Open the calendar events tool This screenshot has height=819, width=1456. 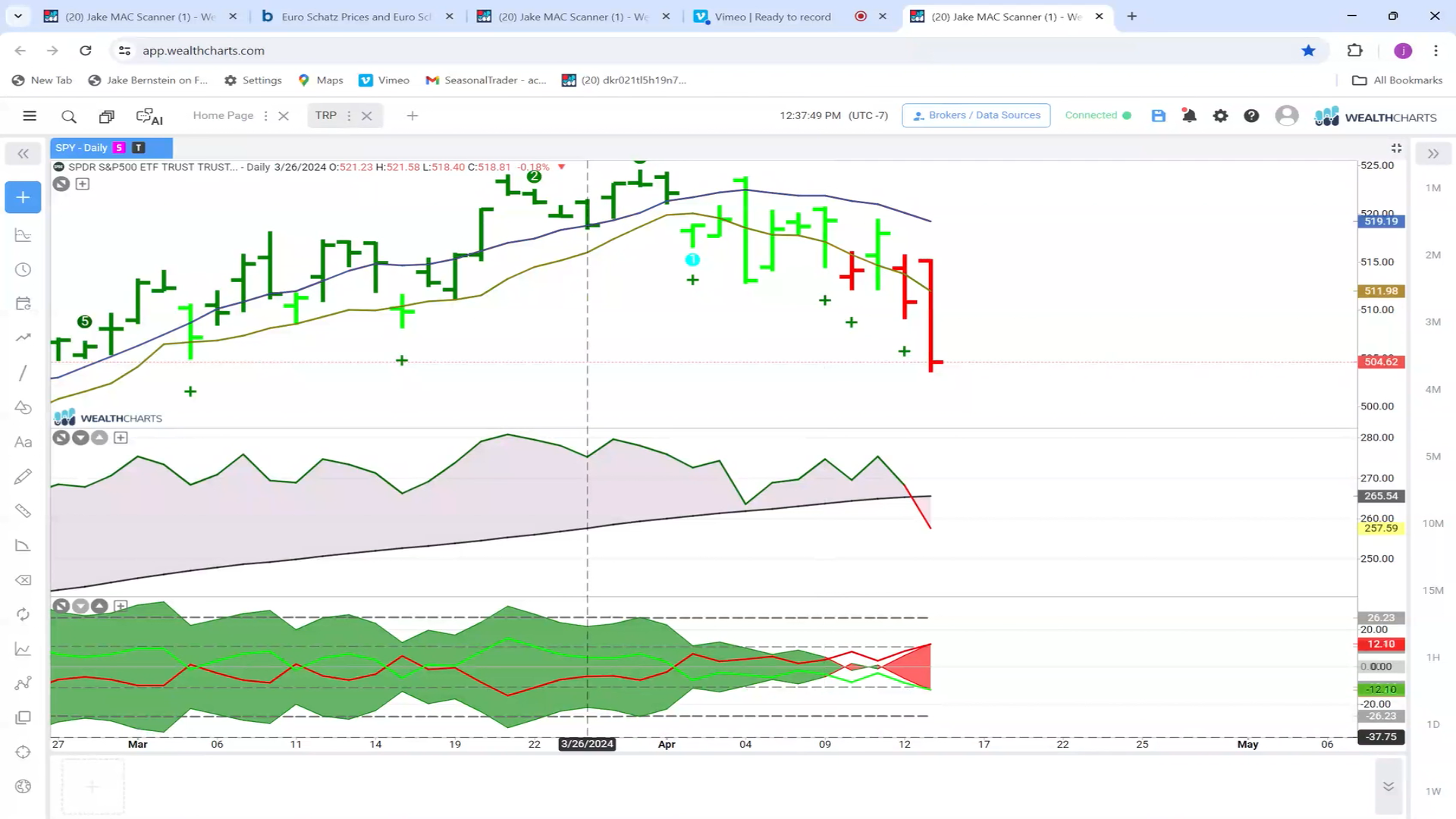23,304
